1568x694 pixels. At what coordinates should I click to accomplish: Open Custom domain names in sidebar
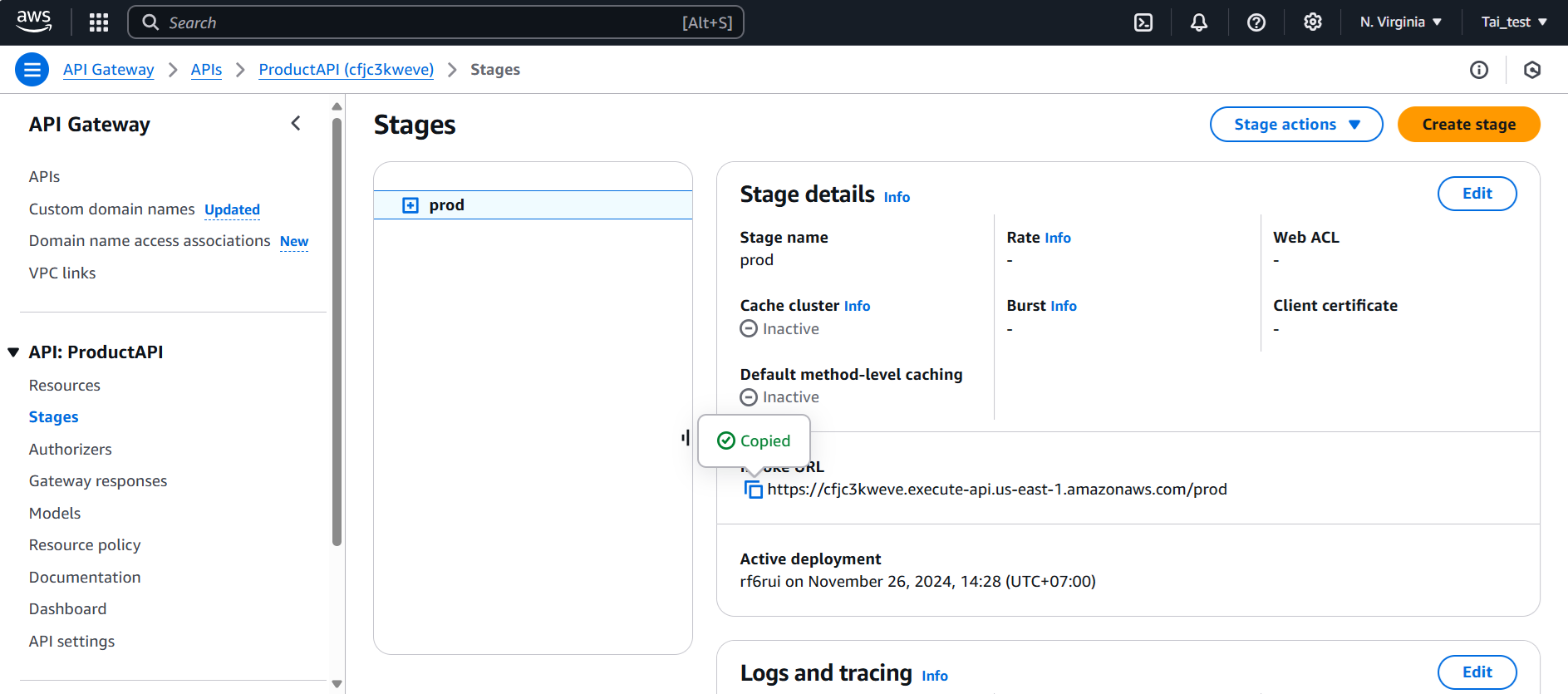(112, 209)
